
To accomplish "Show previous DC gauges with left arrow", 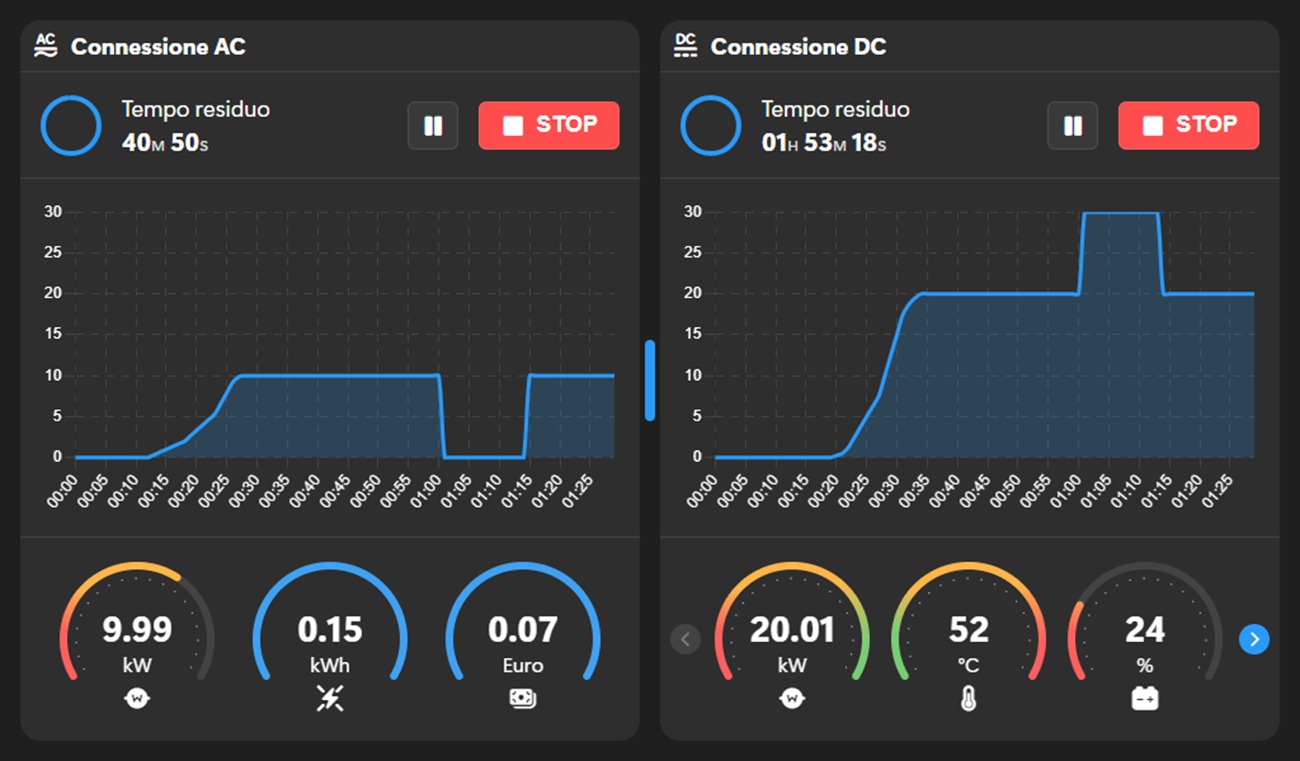I will coord(685,639).
